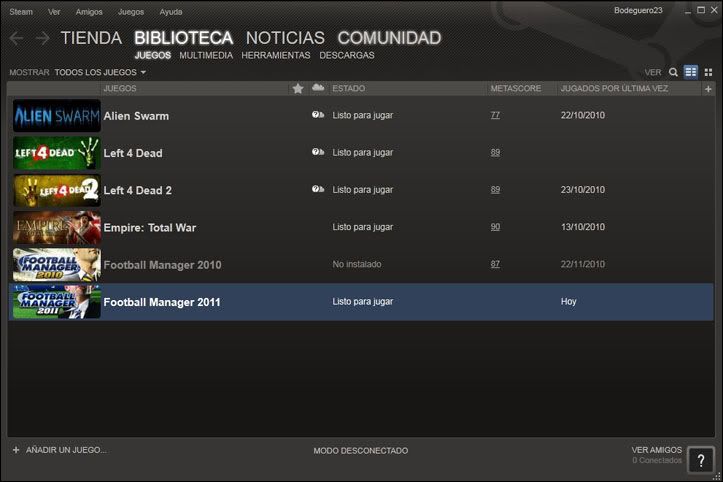Click Añadir un juego

pos(66,450)
